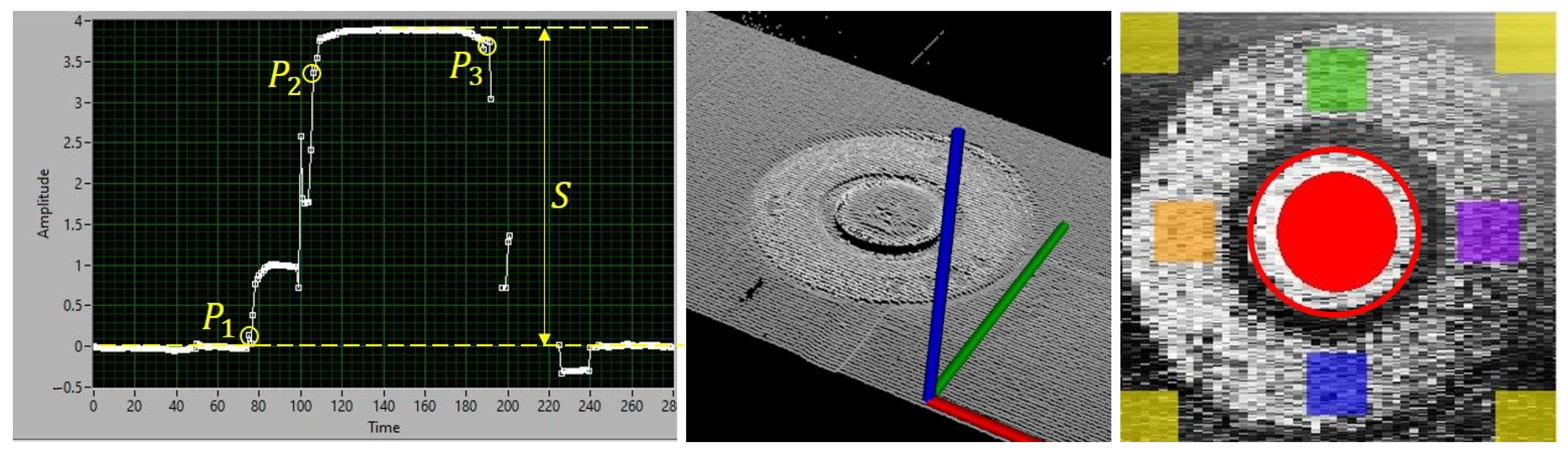Click the Amplitude axis label

[x=42, y=203]
